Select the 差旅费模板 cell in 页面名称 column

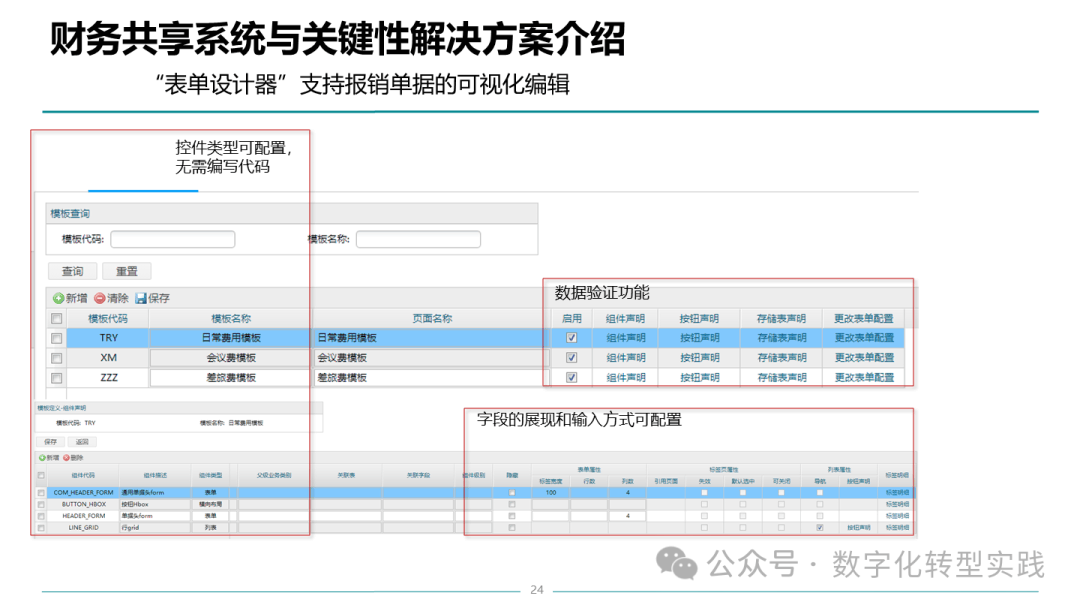tap(432, 378)
